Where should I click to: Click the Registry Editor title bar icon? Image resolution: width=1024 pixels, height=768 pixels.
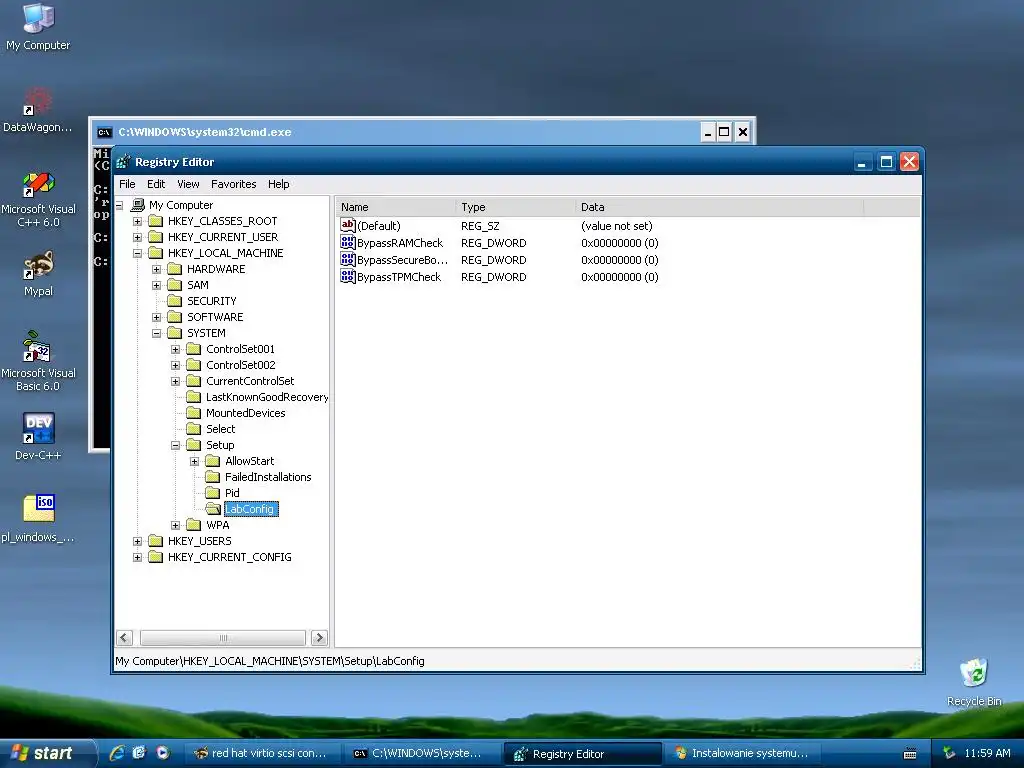123,162
